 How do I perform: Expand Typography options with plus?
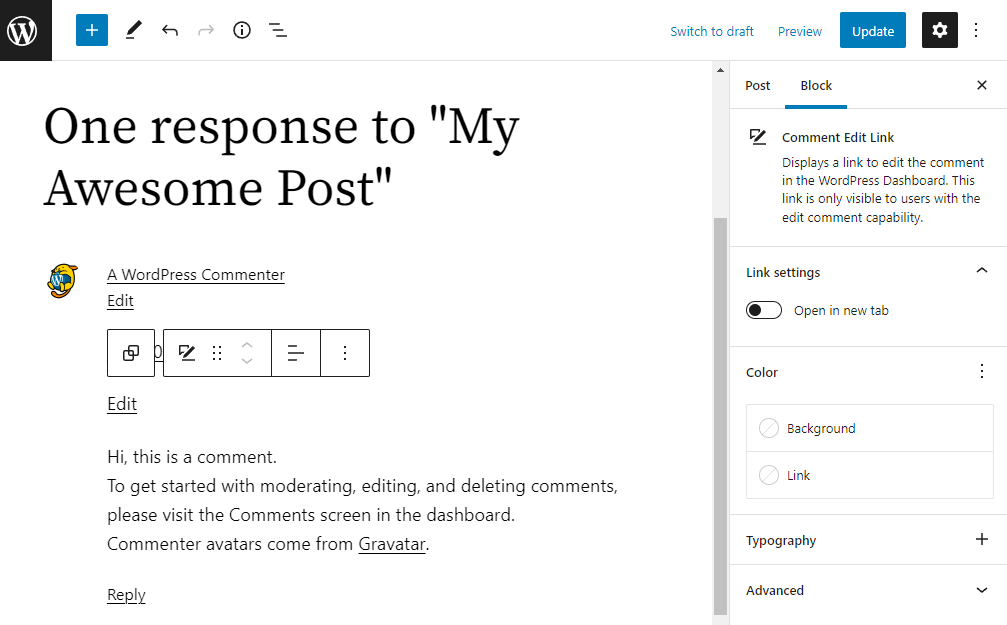pos(981,540)
